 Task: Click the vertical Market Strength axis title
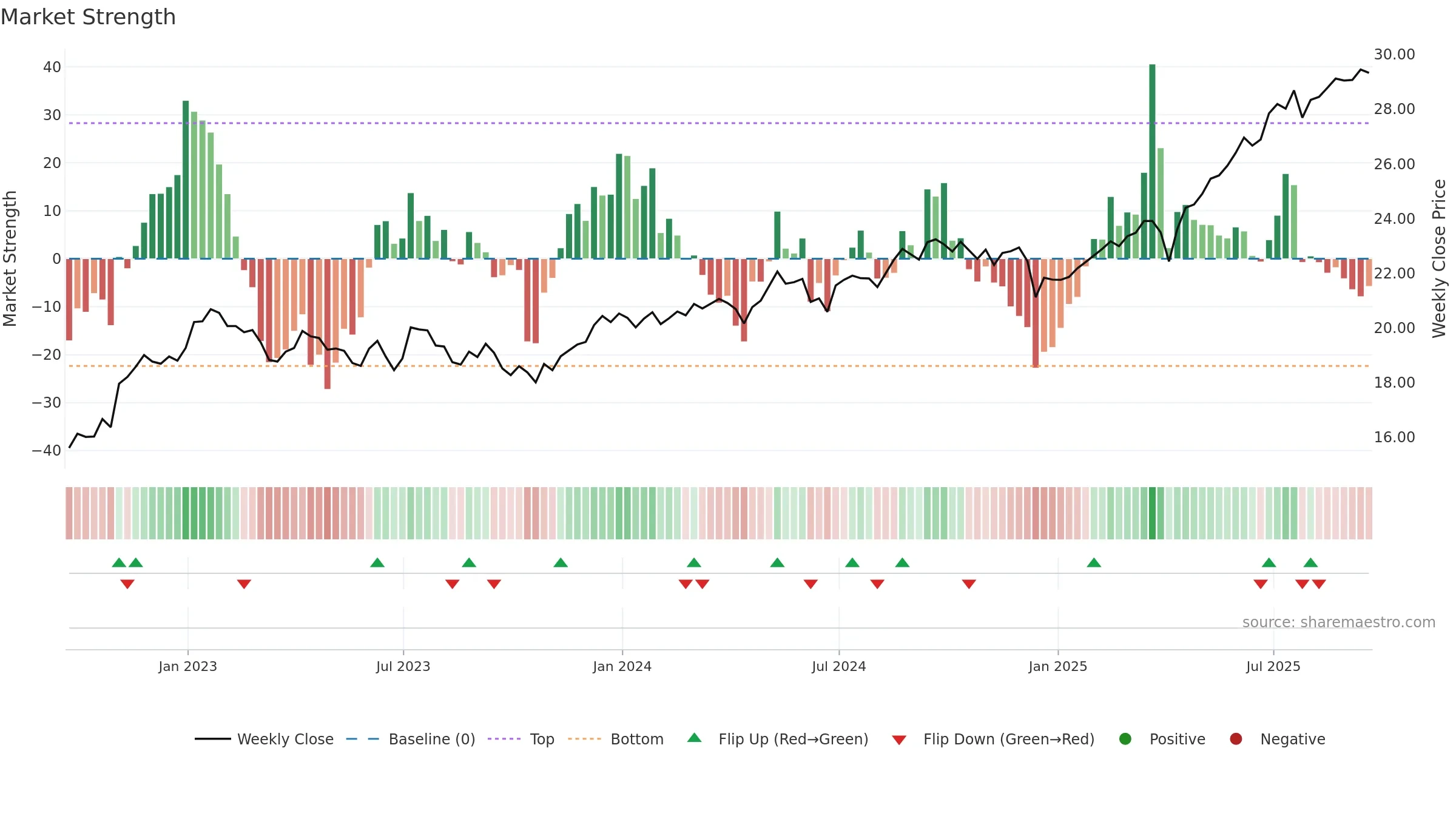(x=10, y=258)
